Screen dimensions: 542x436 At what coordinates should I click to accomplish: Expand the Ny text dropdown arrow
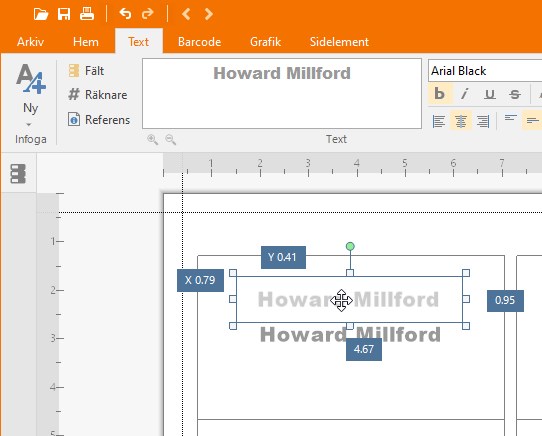tap(29, 124)
